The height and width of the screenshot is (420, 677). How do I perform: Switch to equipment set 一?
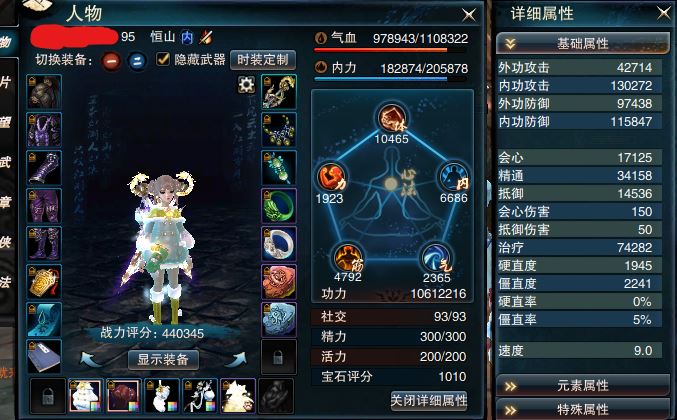(x=111, y=61)
